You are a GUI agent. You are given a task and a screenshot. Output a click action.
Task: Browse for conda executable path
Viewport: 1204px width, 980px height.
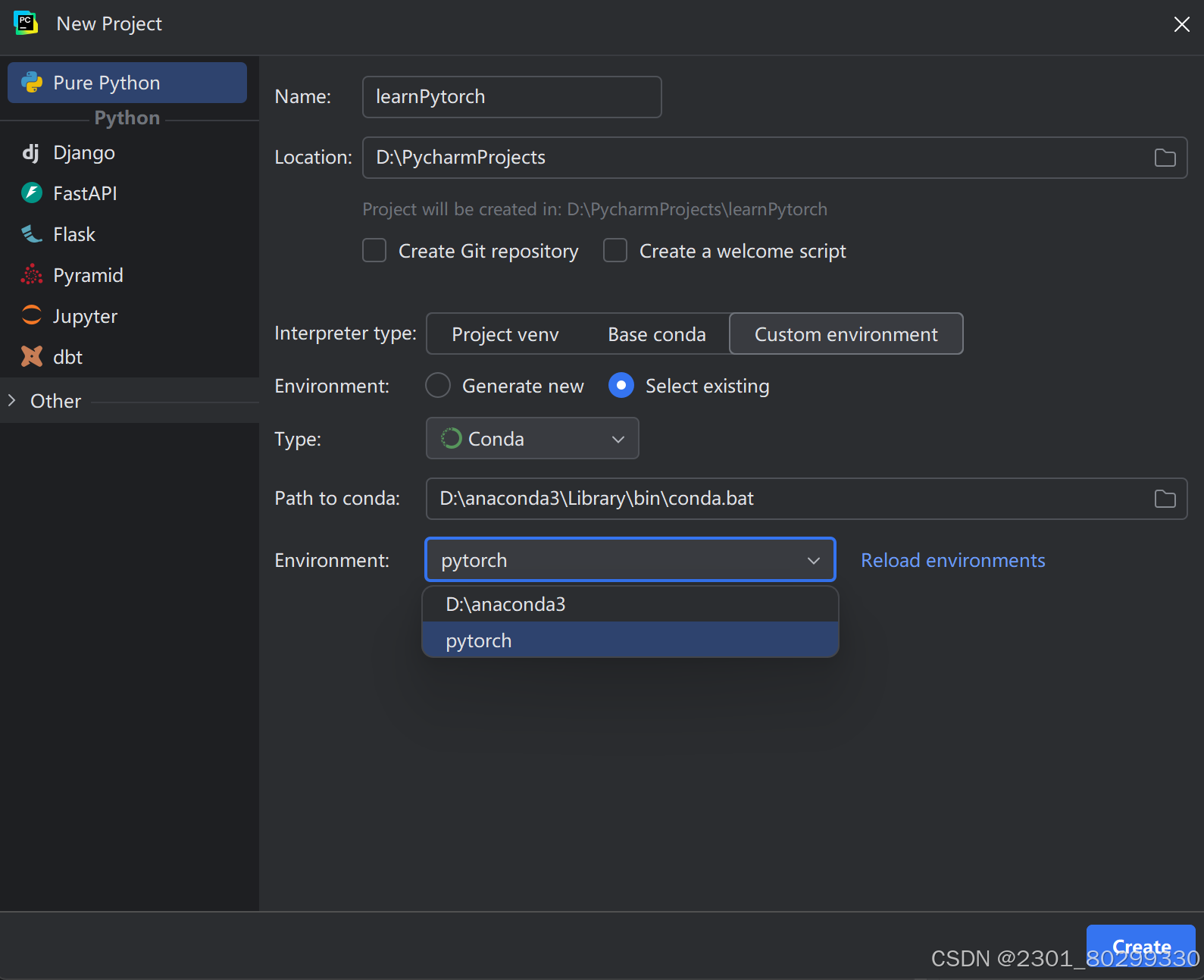pos(1165,499)
